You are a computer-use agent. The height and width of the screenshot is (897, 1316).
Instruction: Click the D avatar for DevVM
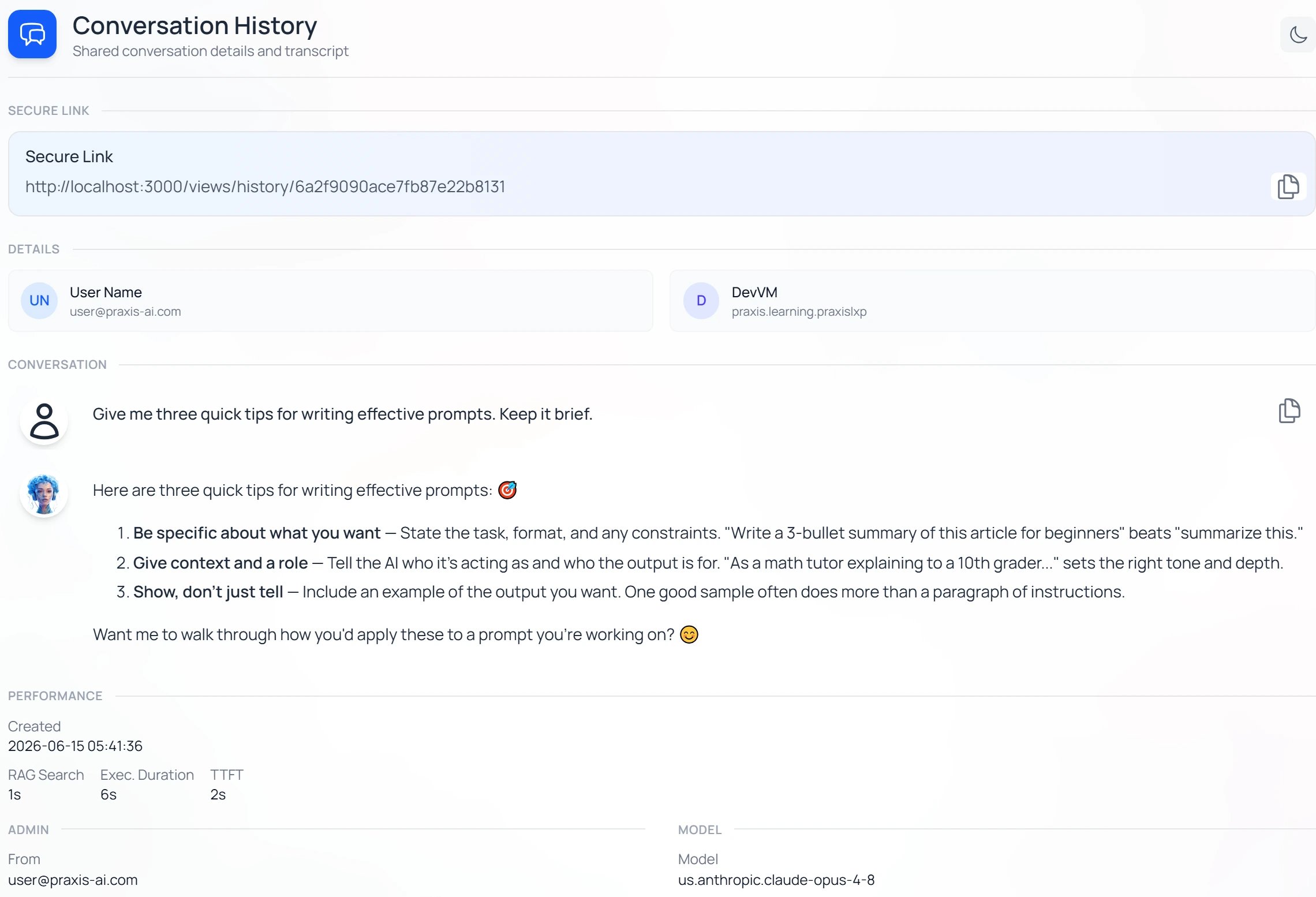(701, 301)
